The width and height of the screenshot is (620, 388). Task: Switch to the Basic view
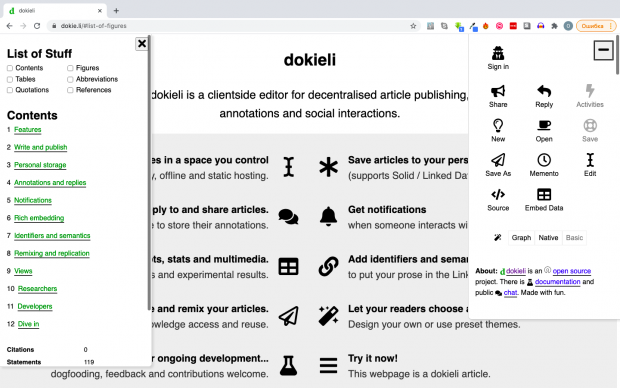coord(574,238)
